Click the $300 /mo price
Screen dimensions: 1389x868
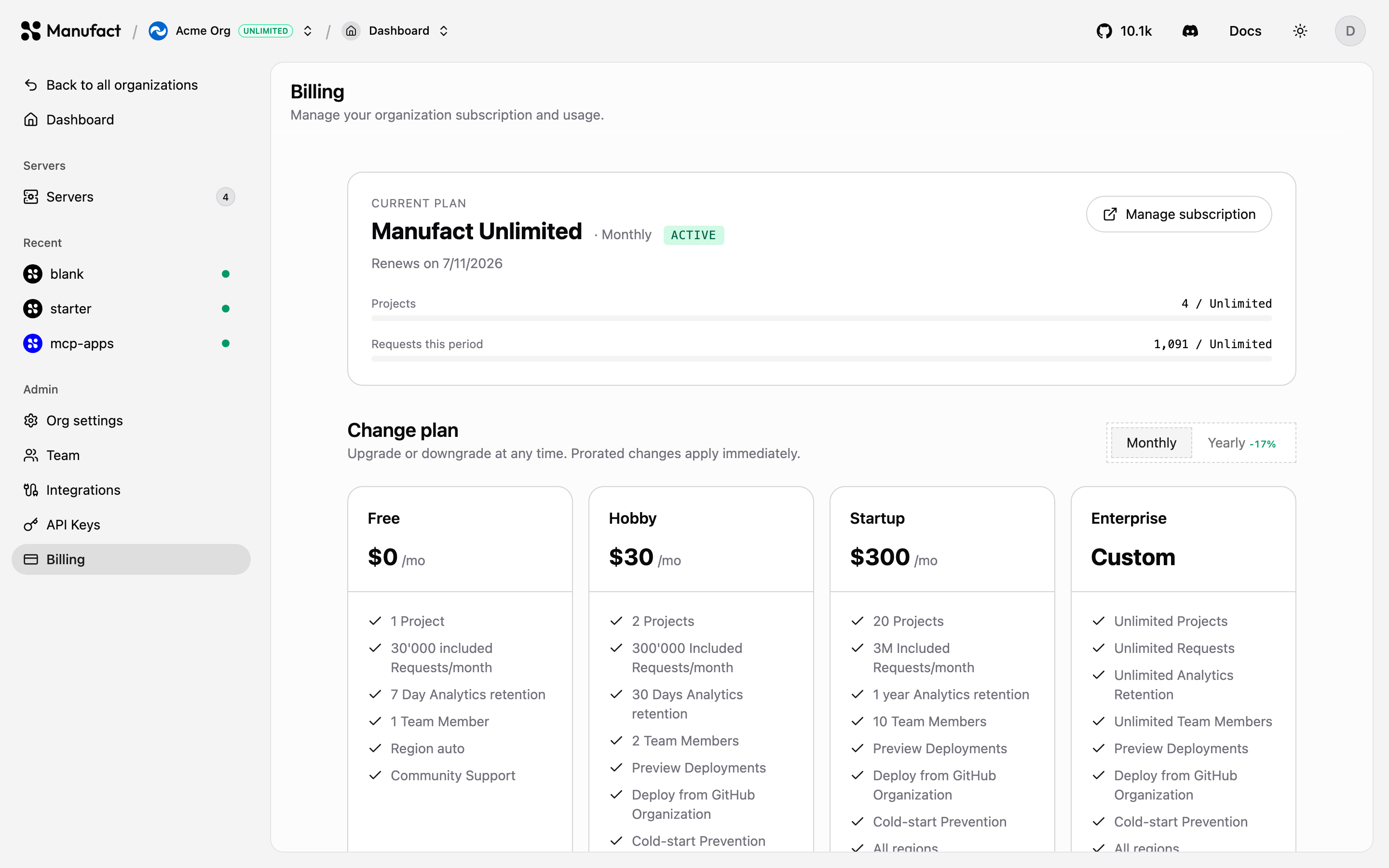click(x=894, y=557)
